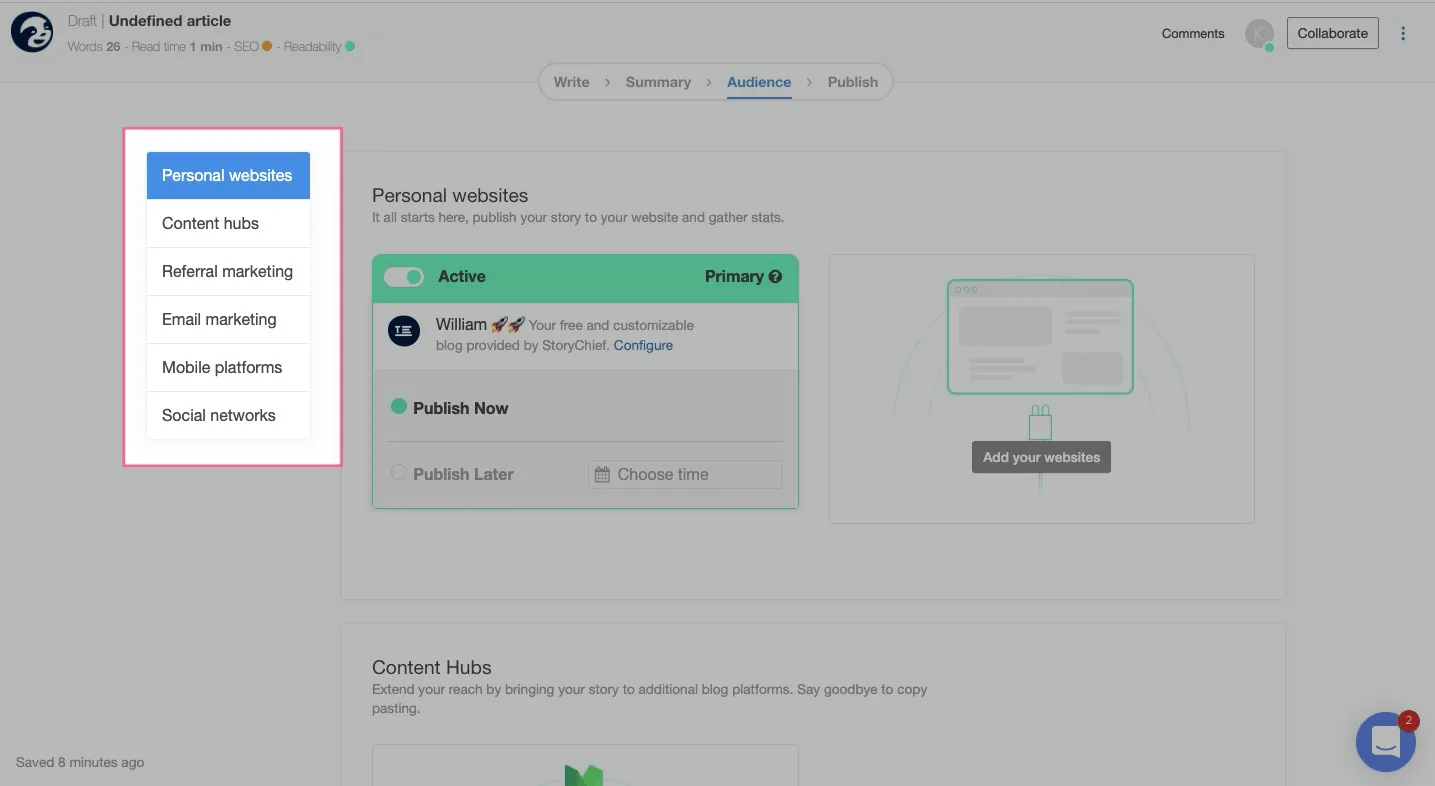Open Social networks in sidebar
The width and height of the screenshot is (1435, 786).
pyautogui.click(x=228, y=415)
